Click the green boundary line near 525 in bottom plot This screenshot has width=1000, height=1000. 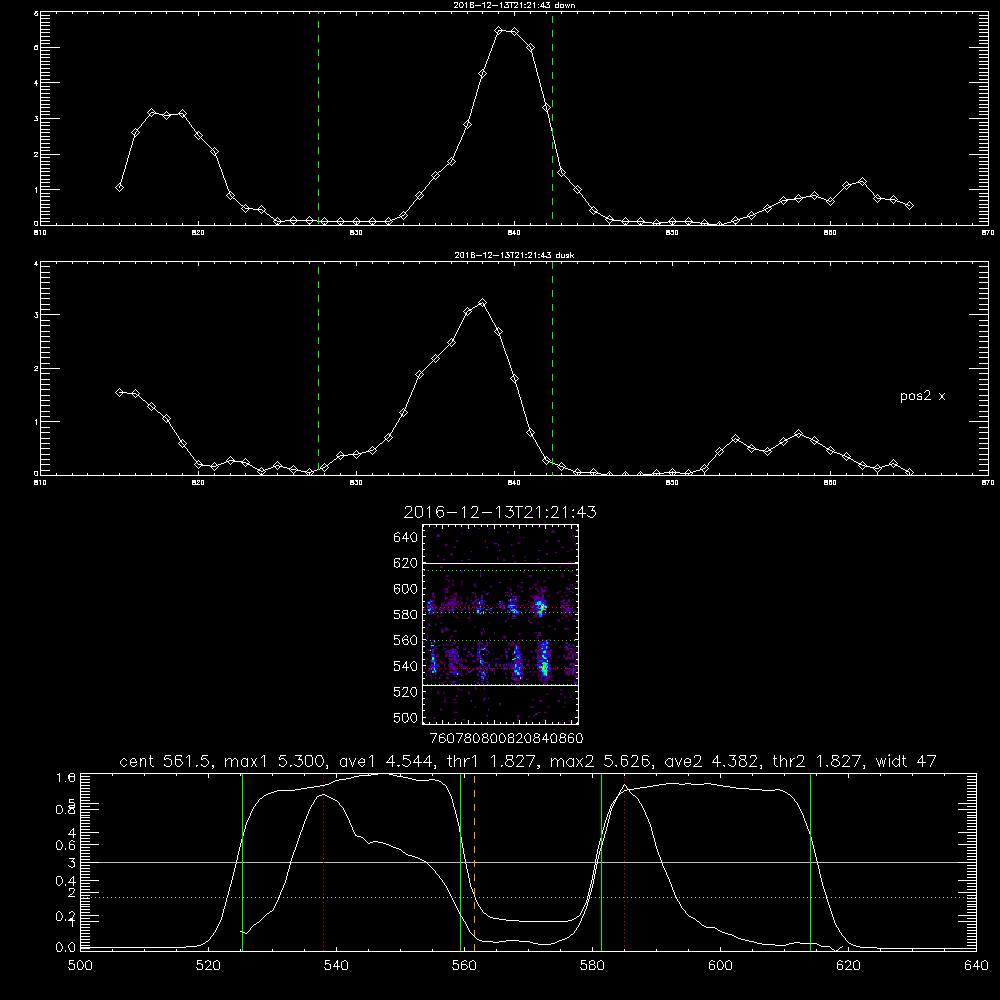242,862
